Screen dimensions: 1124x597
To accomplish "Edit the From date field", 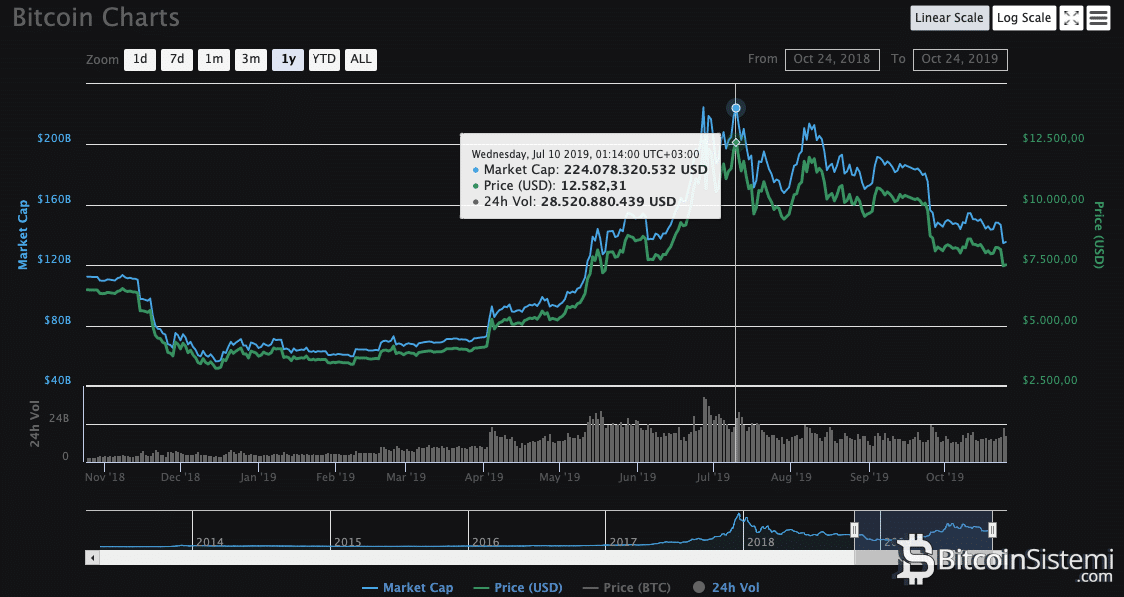I will (x=832, y=59).
